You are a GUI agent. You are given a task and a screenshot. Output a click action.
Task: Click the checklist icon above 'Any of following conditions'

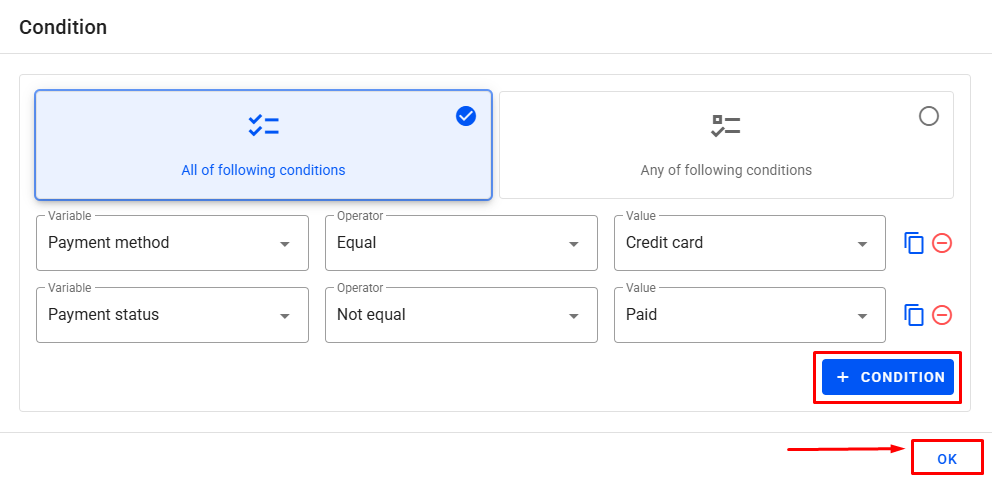(726, 126)
